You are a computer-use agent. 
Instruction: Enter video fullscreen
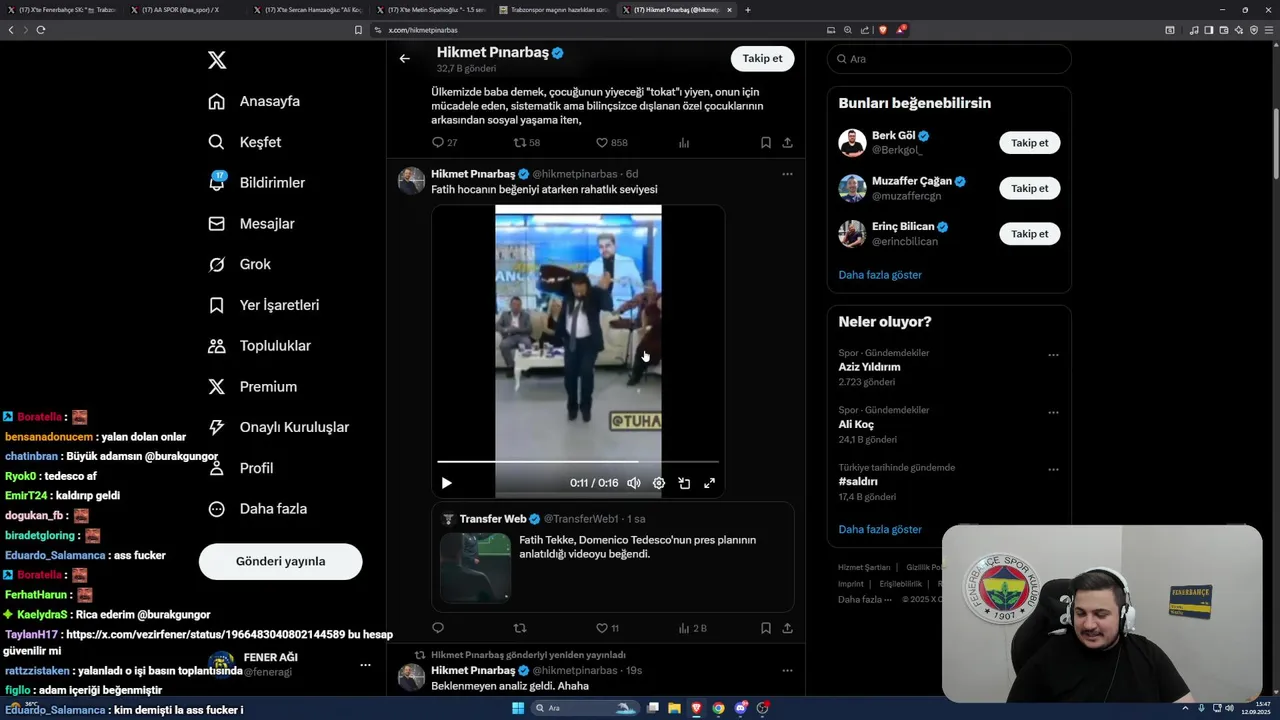click(x=709, y=483)
